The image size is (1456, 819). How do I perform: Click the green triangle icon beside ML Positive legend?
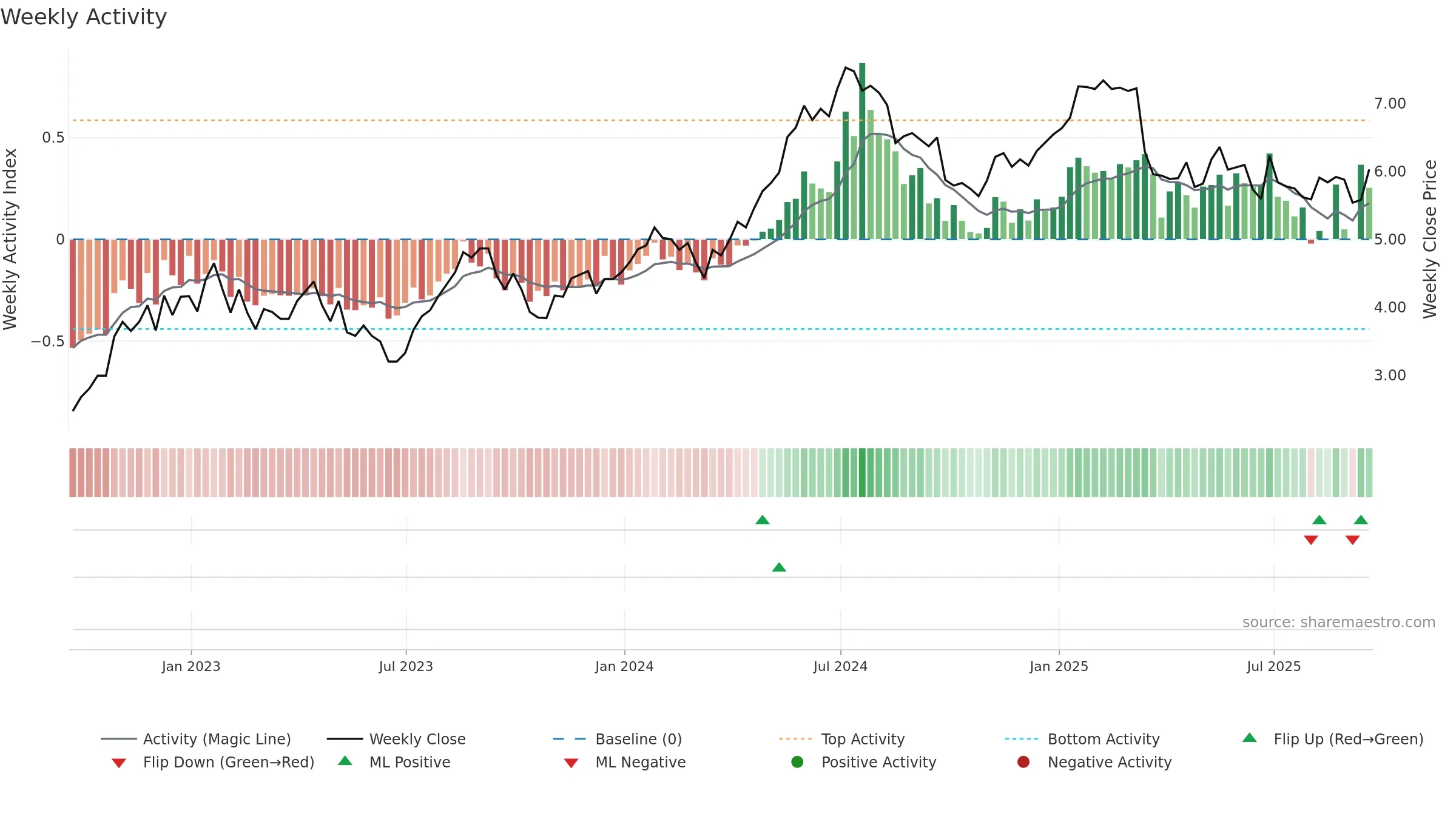tap(345, 761)
